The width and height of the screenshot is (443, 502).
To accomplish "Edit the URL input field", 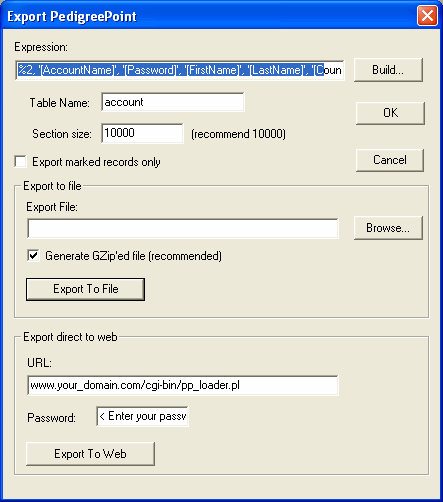I will coord(183,385).
